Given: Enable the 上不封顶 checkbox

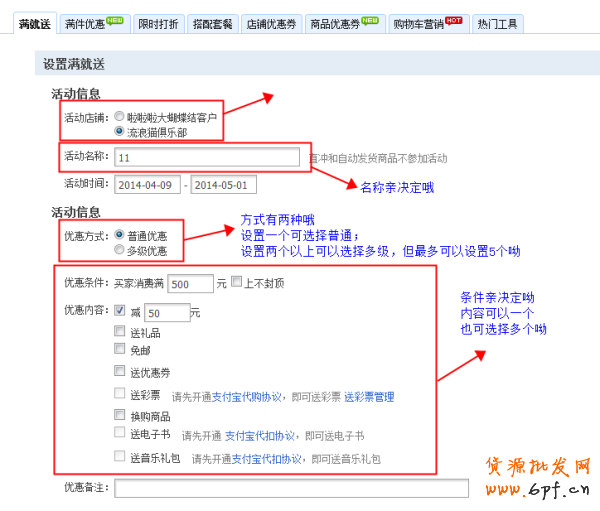Looking at the screenshot, I should 236,283.
